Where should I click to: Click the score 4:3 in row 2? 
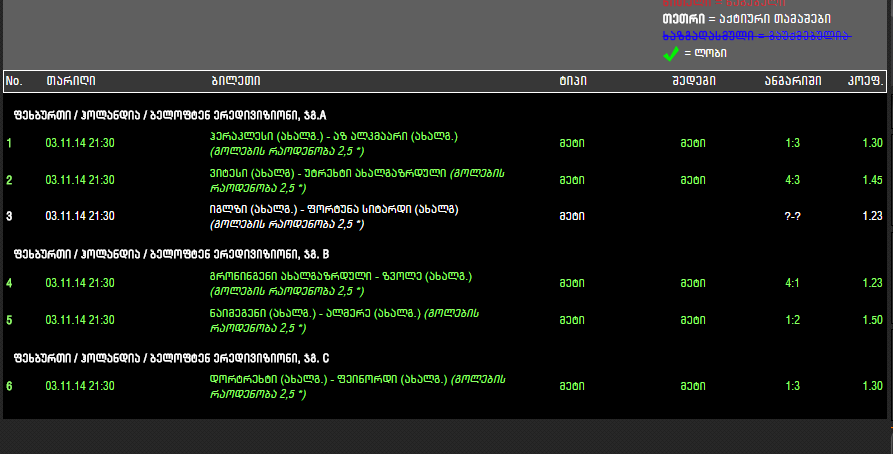pyautogui.click(x=793, y=180)
